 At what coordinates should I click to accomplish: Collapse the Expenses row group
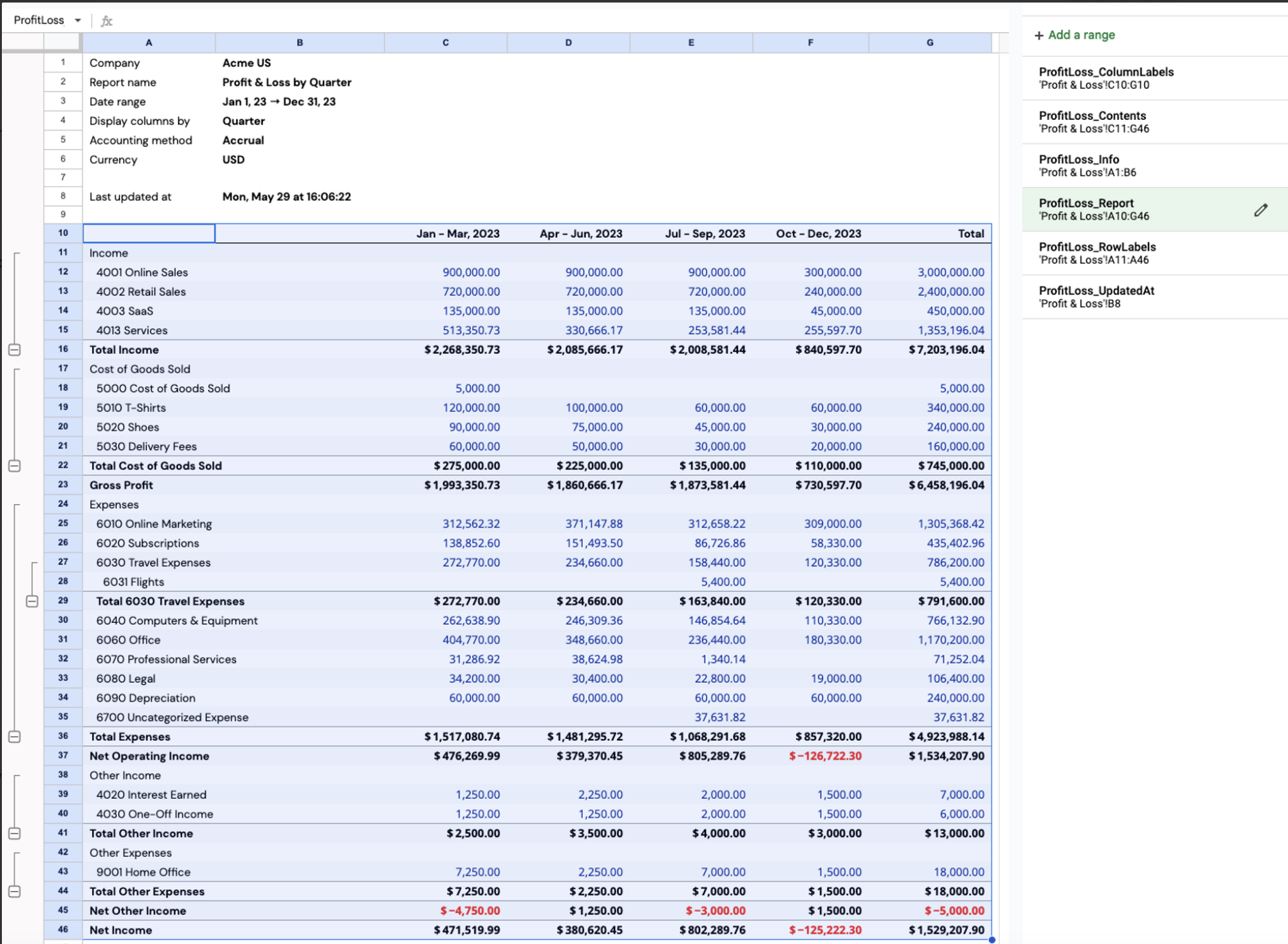15,736
